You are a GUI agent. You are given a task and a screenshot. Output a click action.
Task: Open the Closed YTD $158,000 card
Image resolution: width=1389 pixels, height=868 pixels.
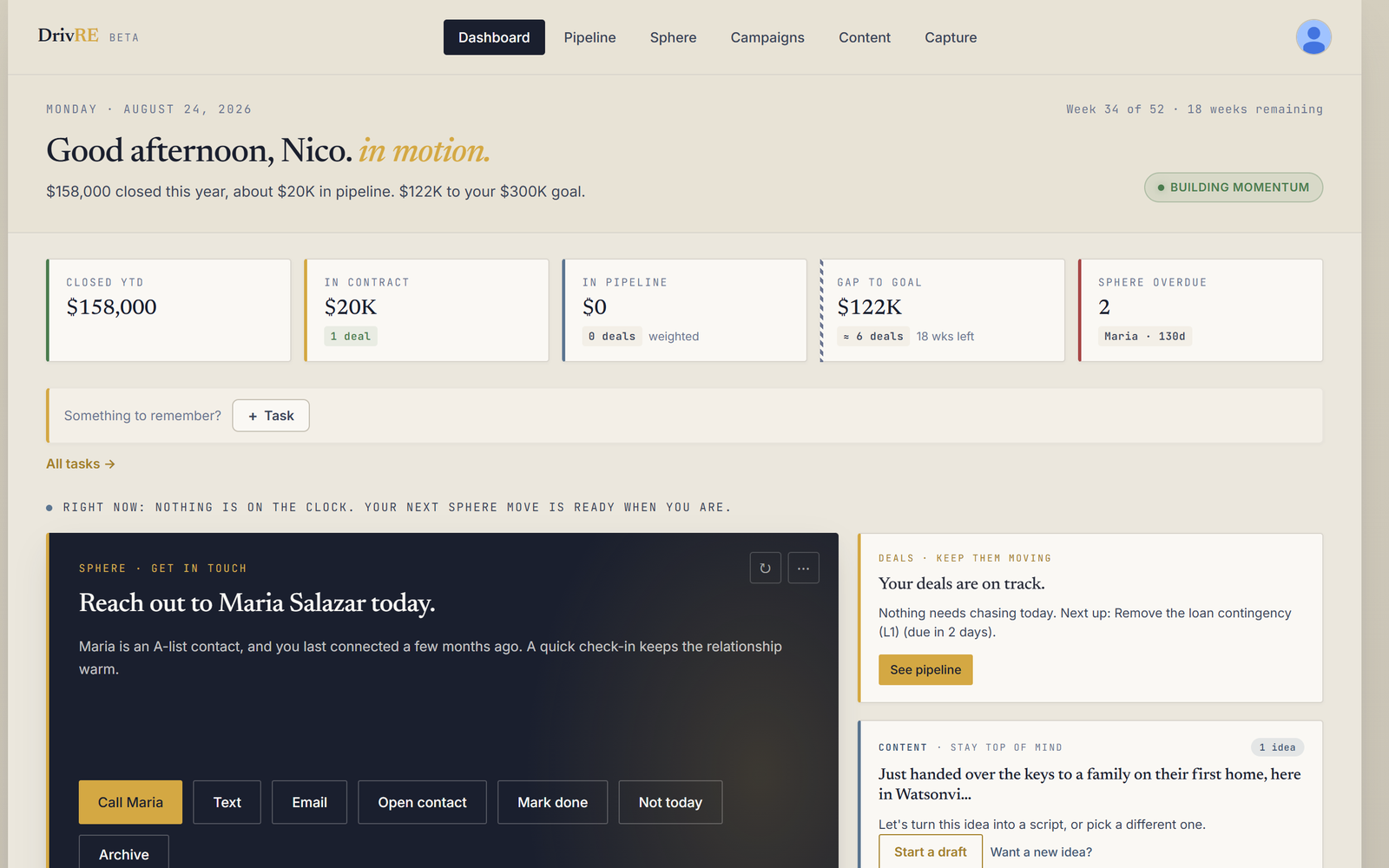pyautogui.click(x=168, y=310)
